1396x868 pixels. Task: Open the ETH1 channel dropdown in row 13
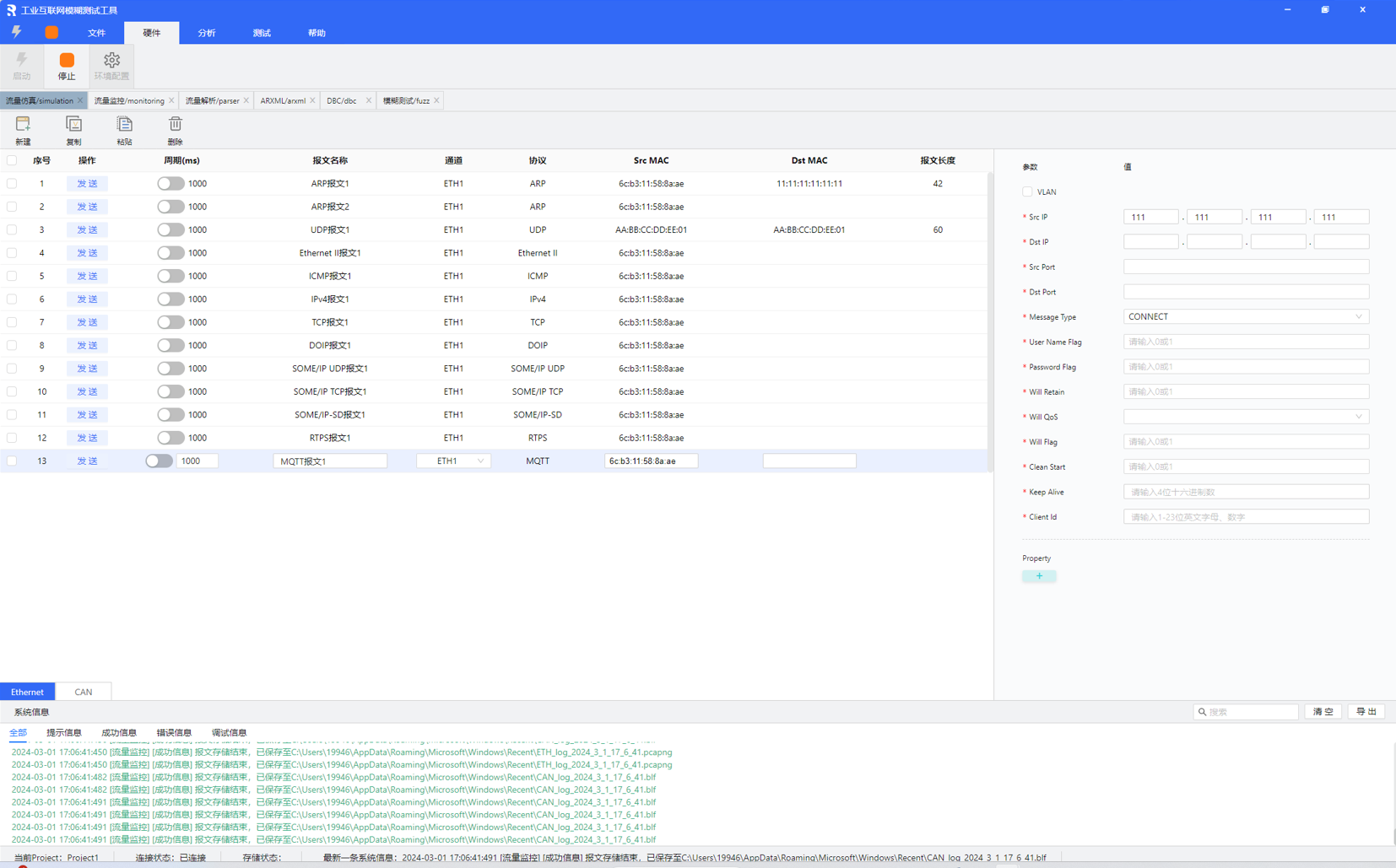point(454,461)
